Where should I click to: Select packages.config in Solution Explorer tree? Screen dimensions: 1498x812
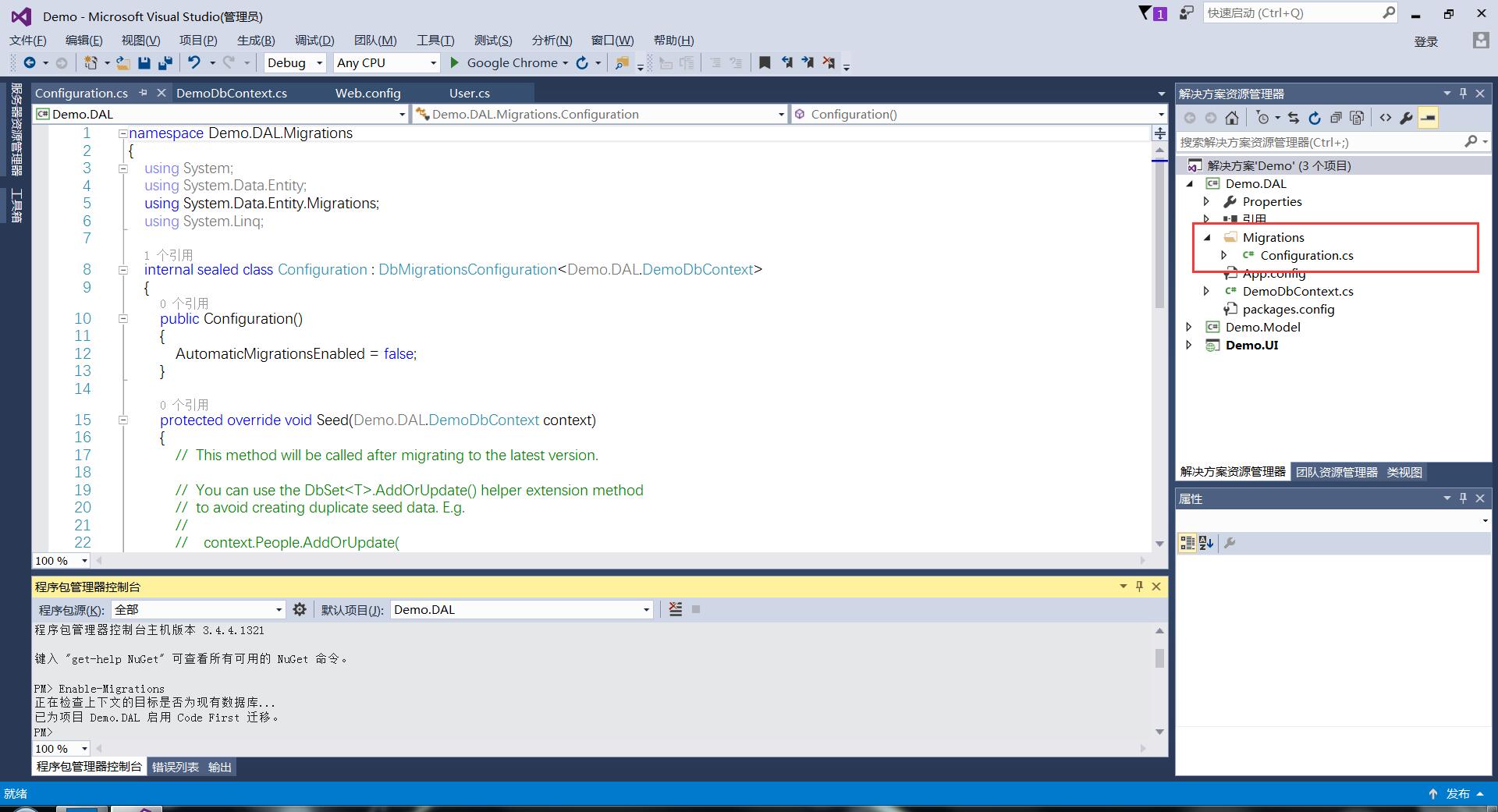1288,309
